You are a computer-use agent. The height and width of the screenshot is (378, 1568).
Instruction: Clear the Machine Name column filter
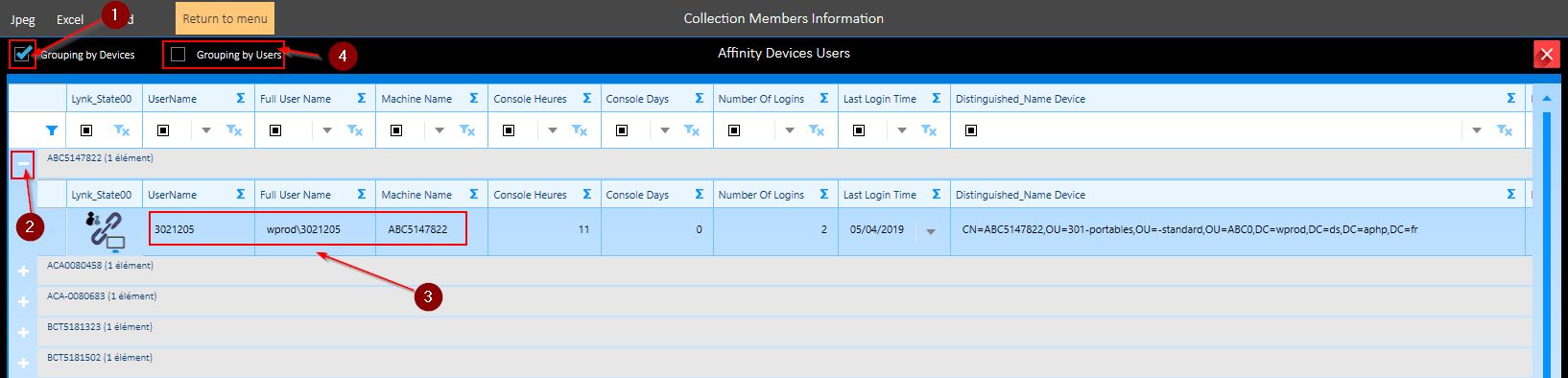467,130
